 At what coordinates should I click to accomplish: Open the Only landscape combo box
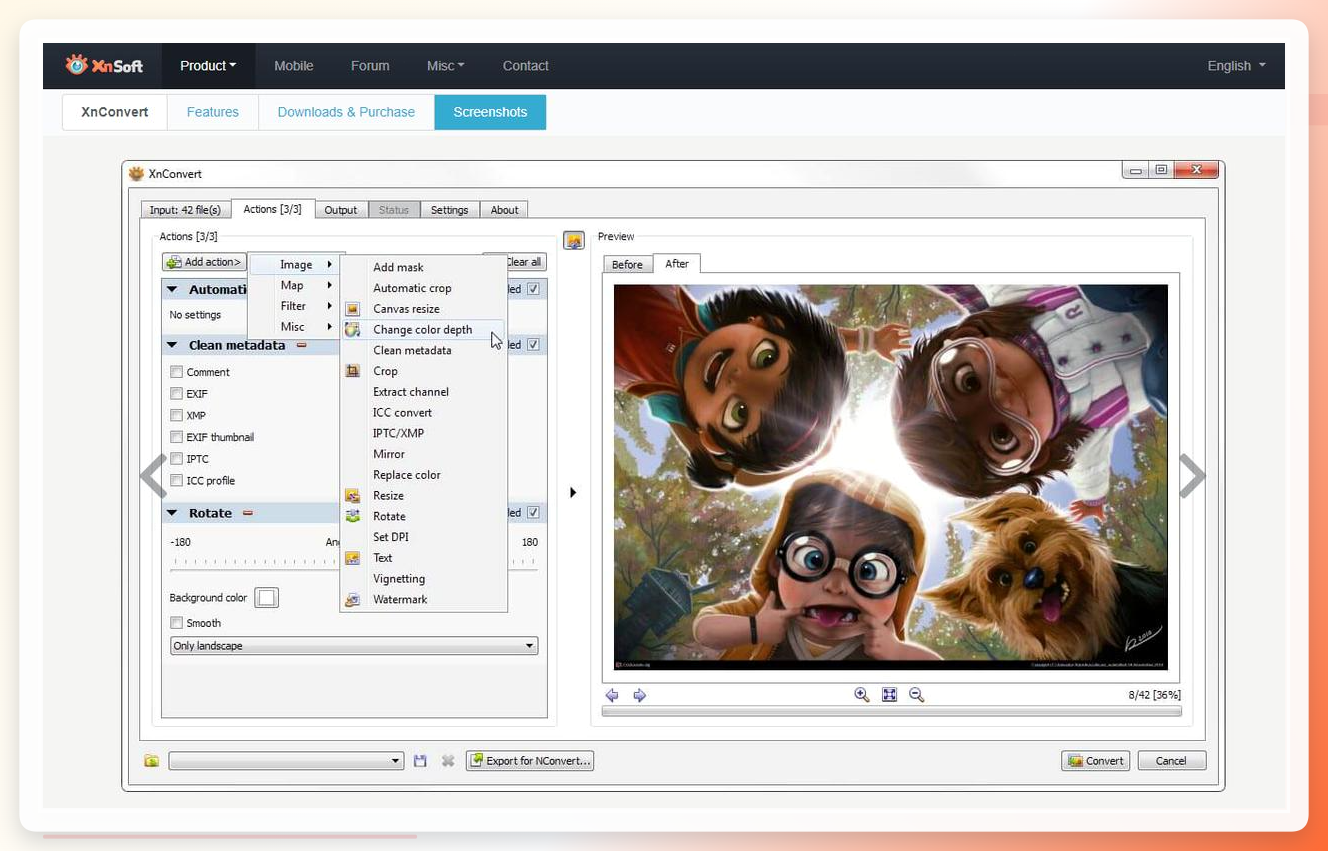click(x=354, y=646)
